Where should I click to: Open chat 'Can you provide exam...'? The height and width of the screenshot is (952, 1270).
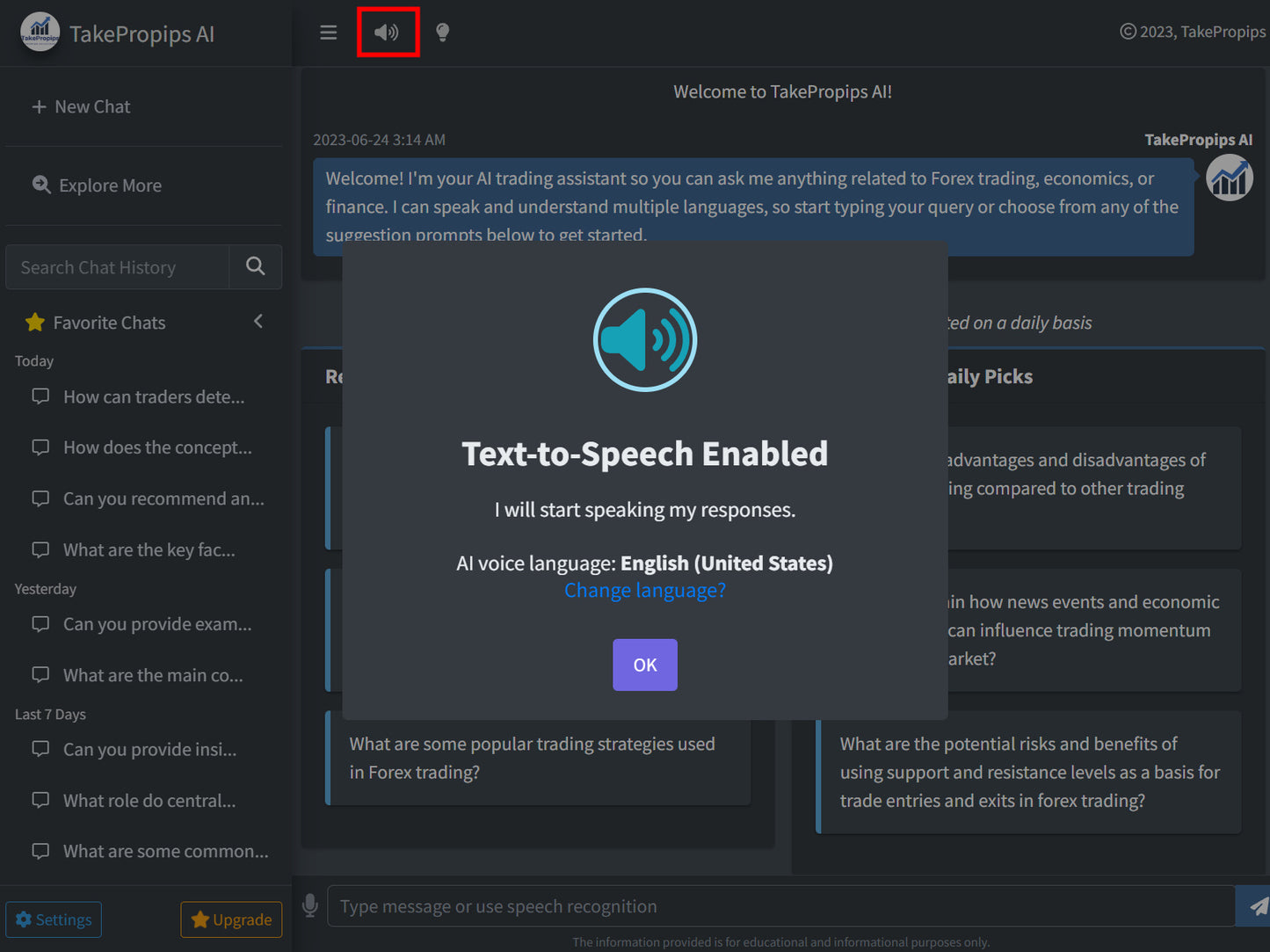144,624
